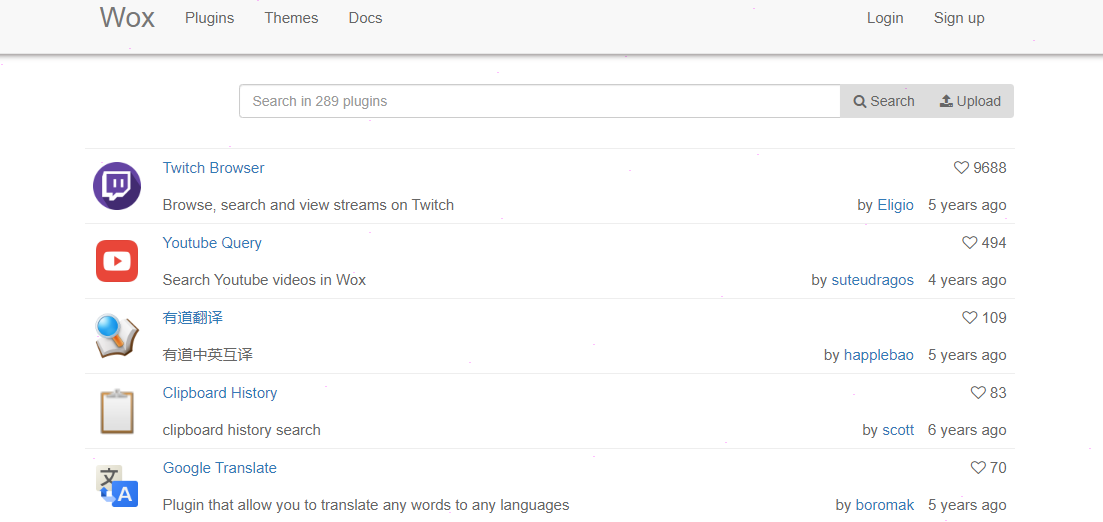Focus the plugin search input field

coord(539,101)
